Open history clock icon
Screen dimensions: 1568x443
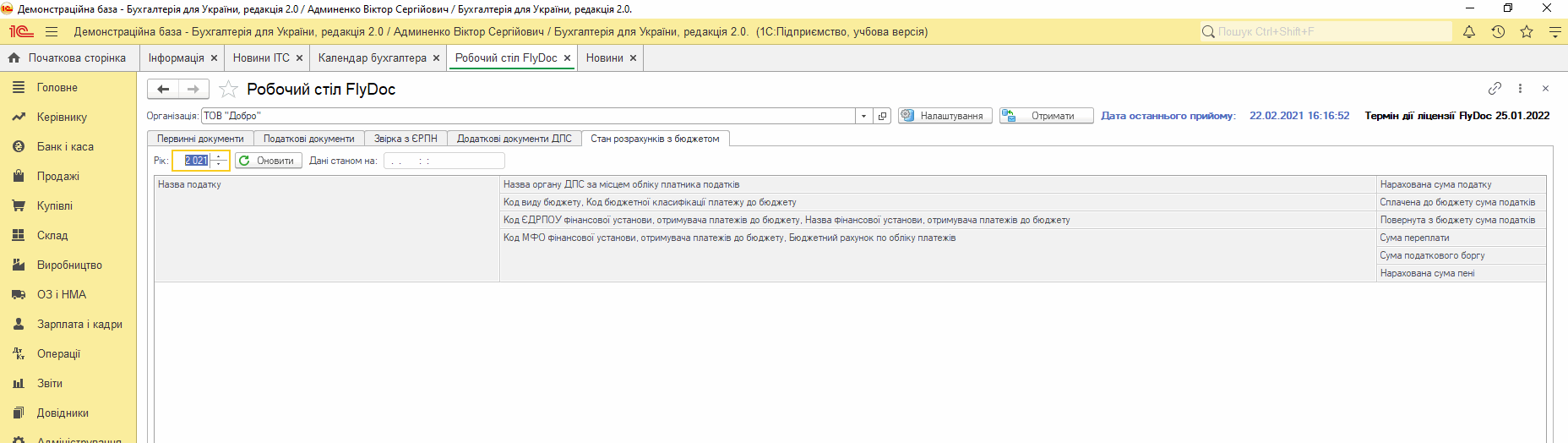pyautogui.click(x=1498, y=32)
